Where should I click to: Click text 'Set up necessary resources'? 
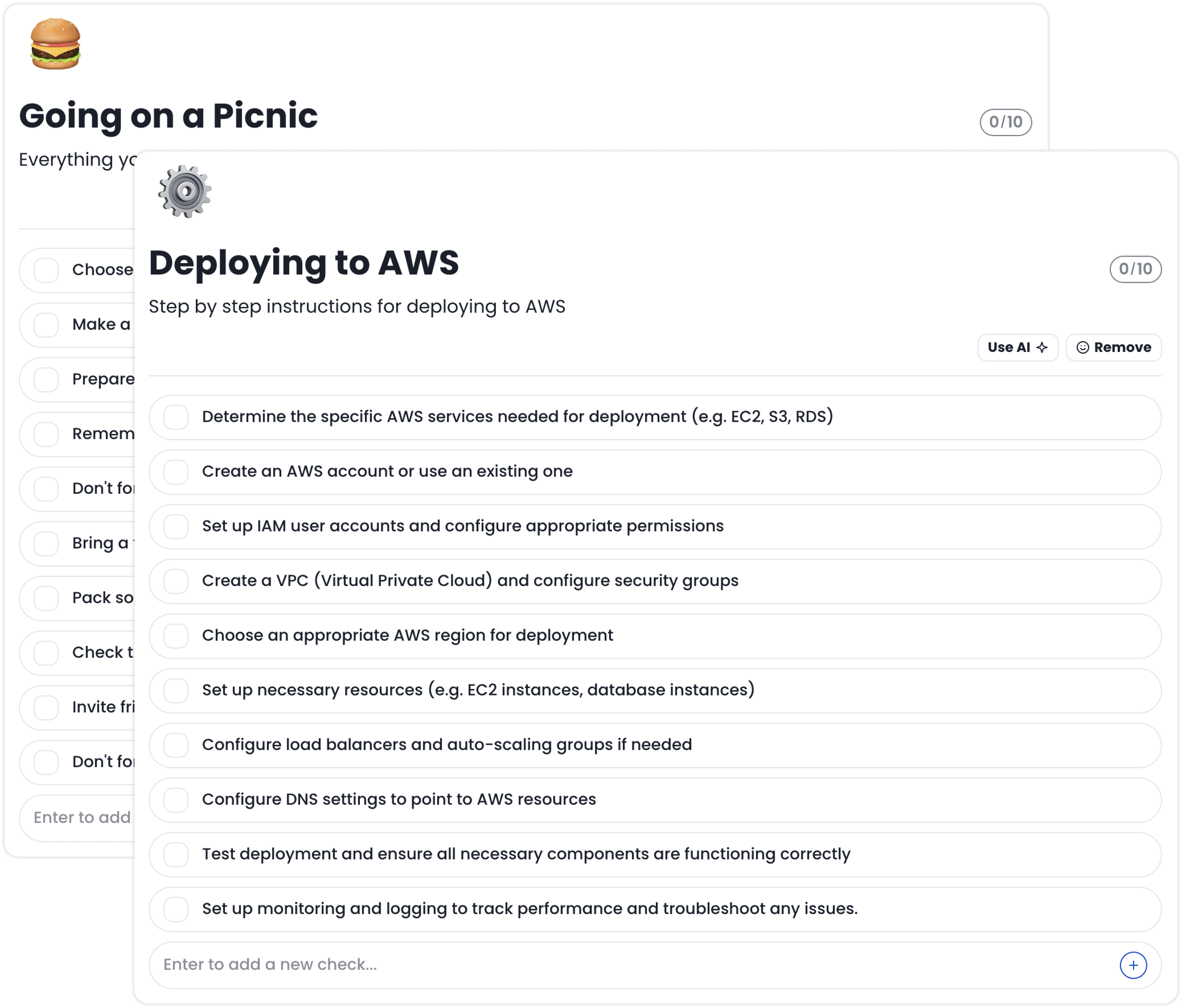[313, 690]
